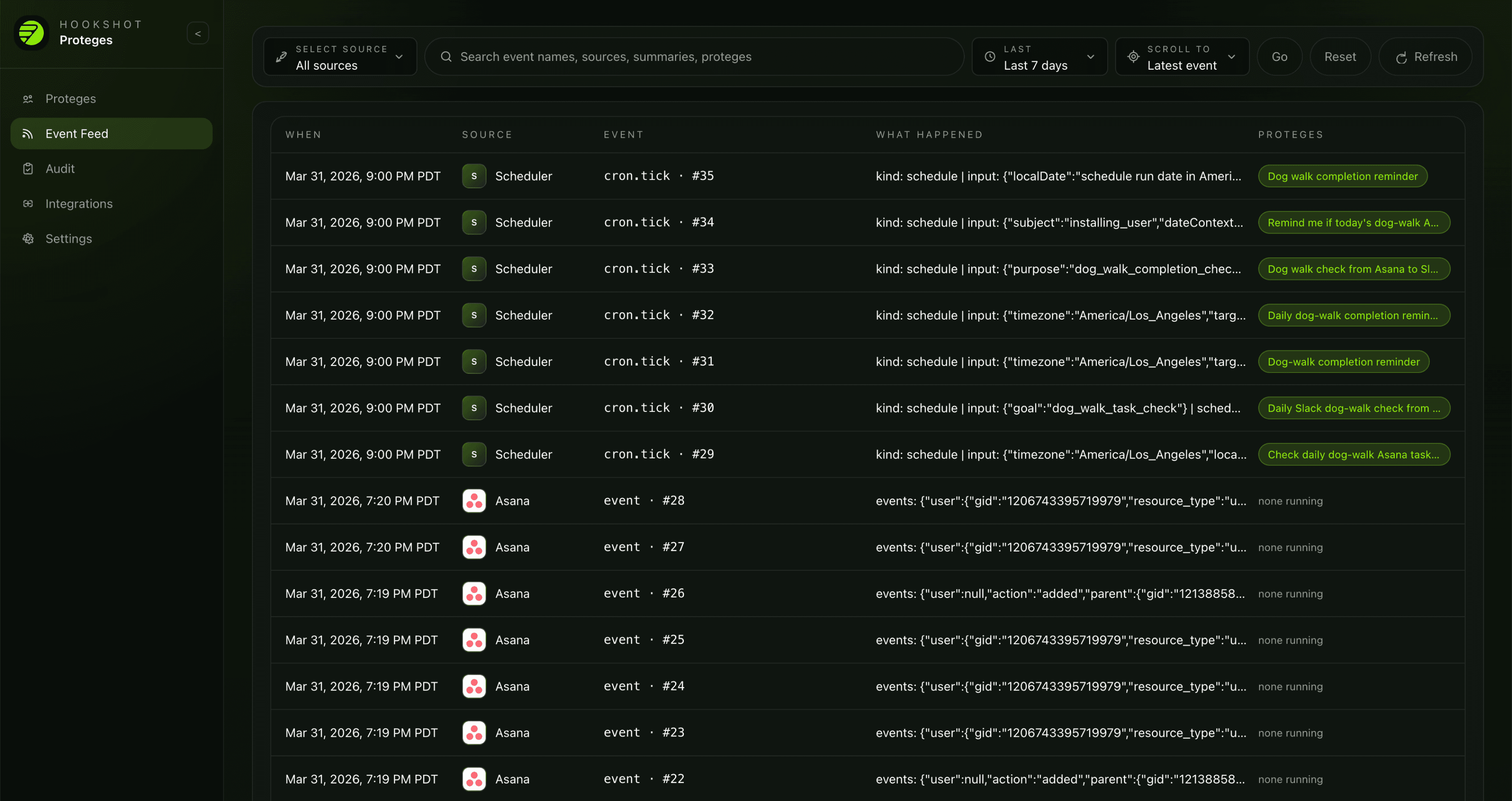Image resolution: width=1512 pixels, height=801 pixels.
Task: Open the Scroll To Latest event dropdown
Action: (x=1182, y=57)
